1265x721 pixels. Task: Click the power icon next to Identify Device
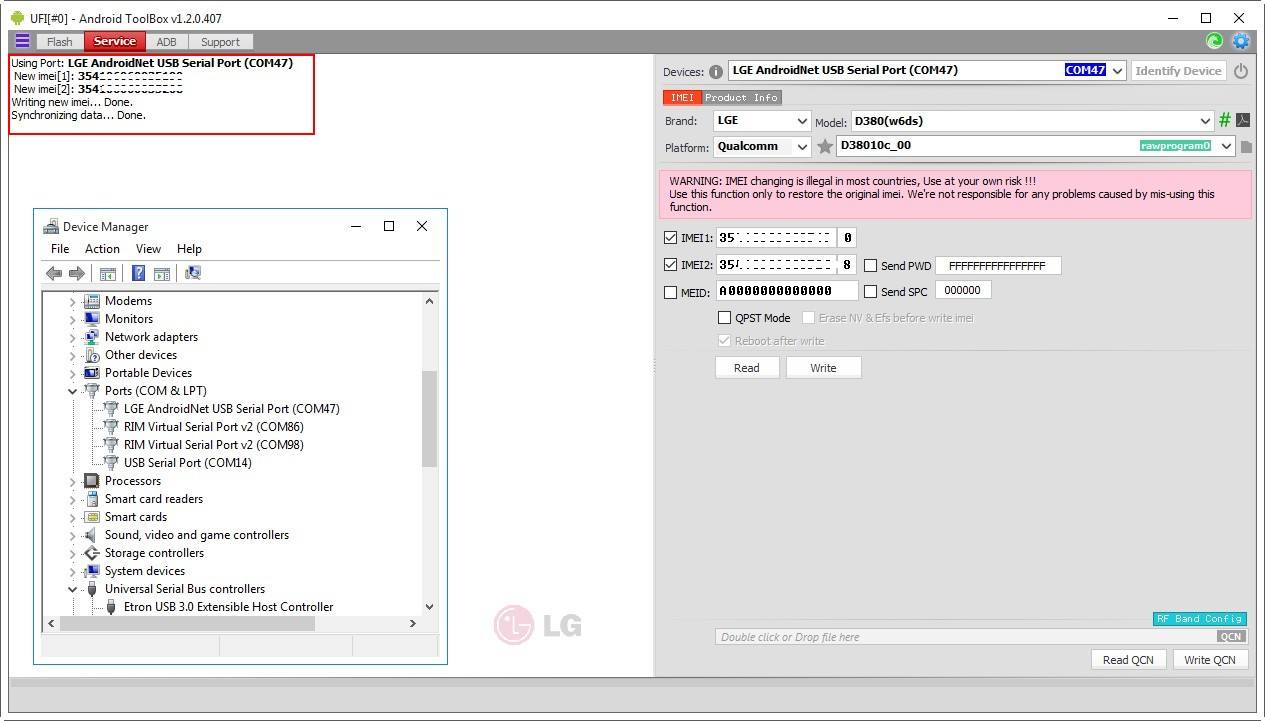pyautogui.click(x=1241, y=71)
